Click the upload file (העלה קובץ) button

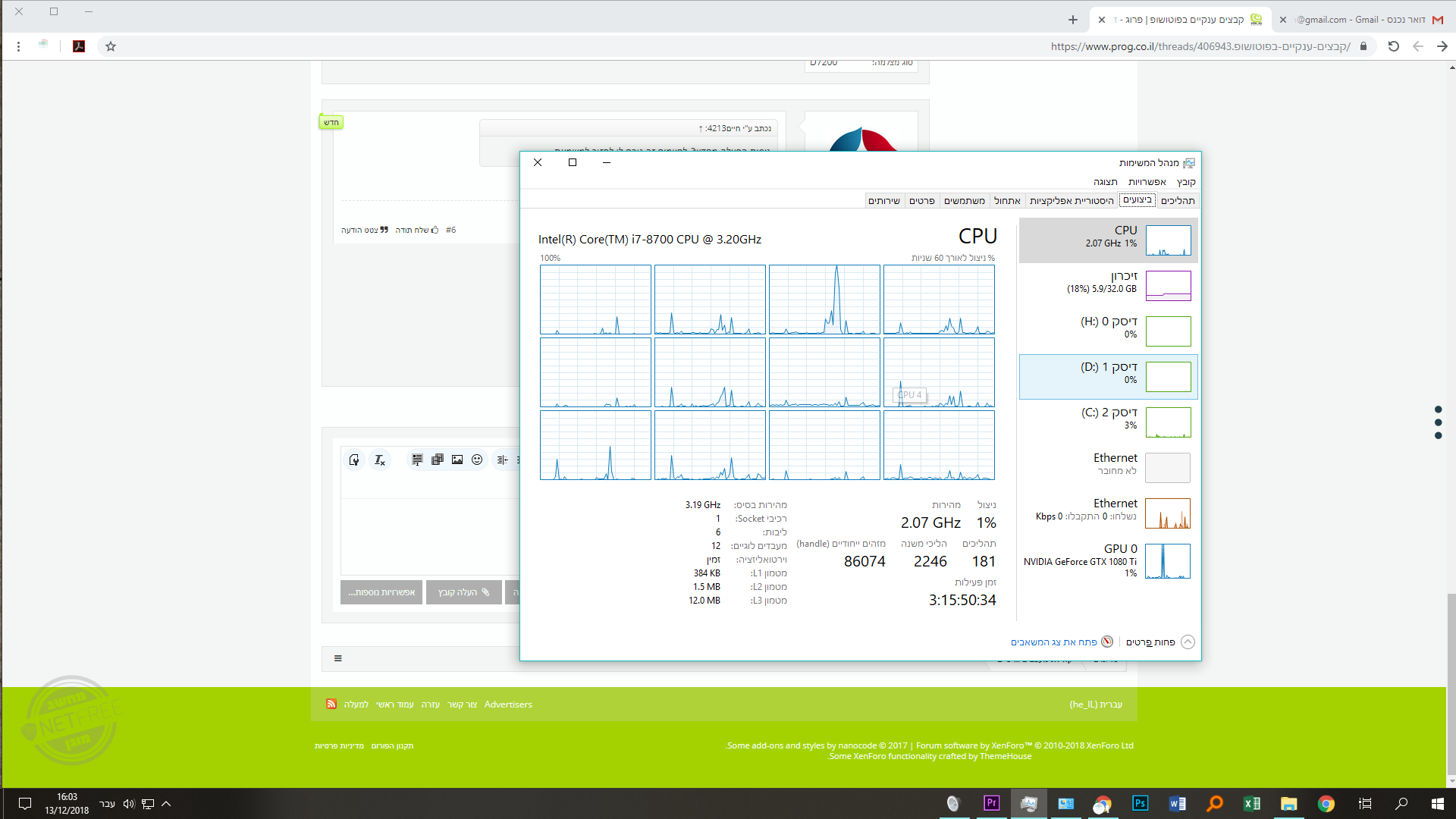tap(463, 592)
